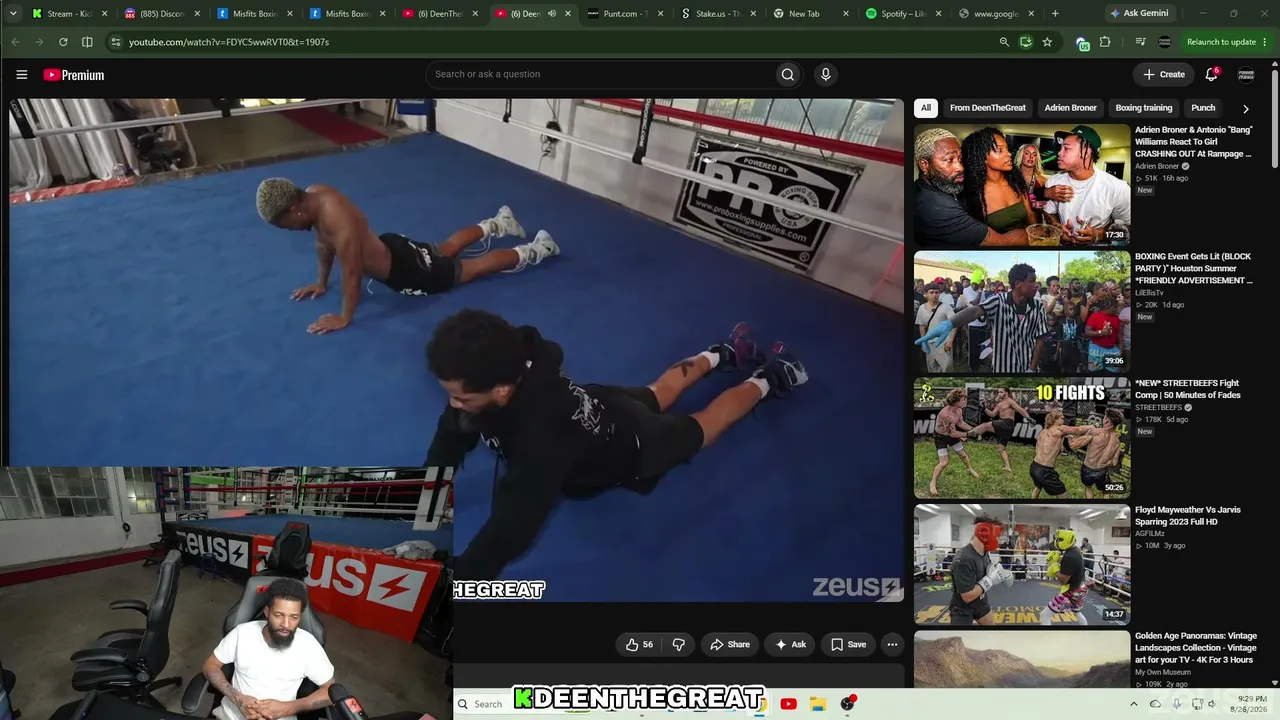Screen dimensions: 1280x720
Task: Open the YouTube hamburger guide menu
Action: [x=21, y=75]
